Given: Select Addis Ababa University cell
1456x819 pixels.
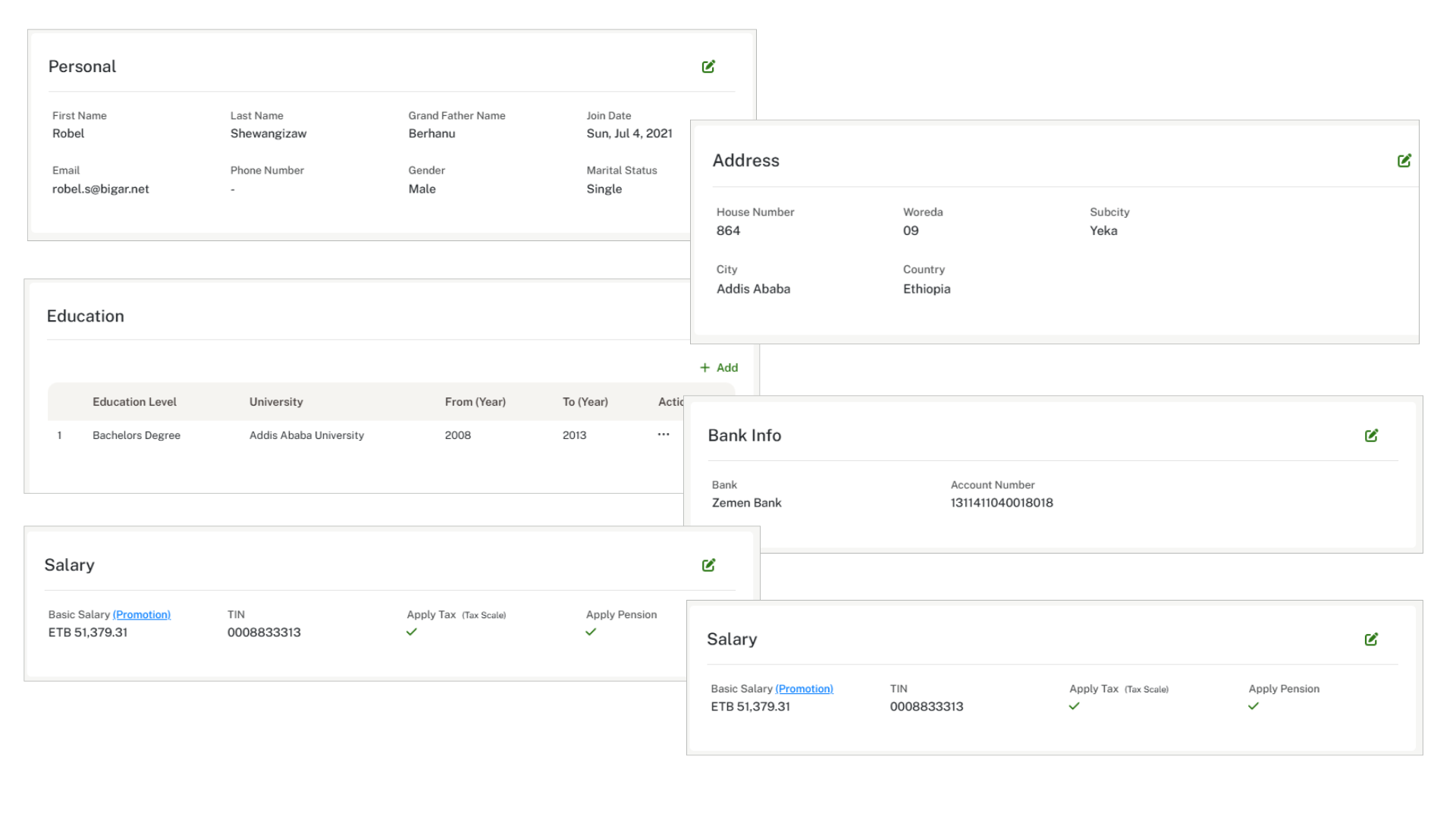Looking at the screenshot, I should (x=306, y=435).
